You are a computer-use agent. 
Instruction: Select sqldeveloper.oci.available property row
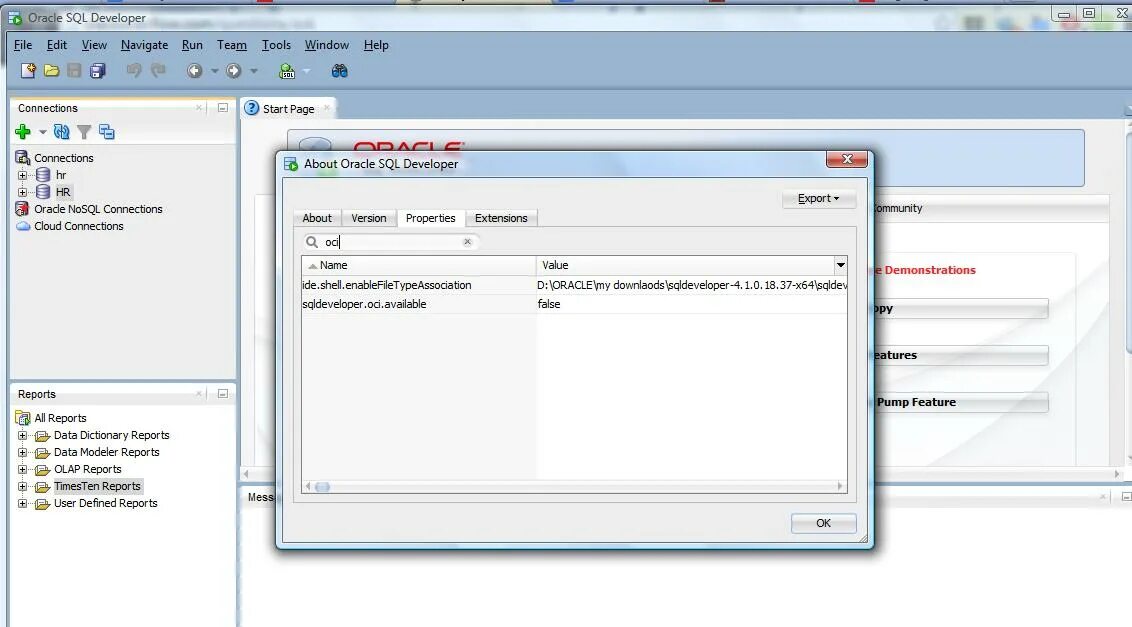point(574,304)
